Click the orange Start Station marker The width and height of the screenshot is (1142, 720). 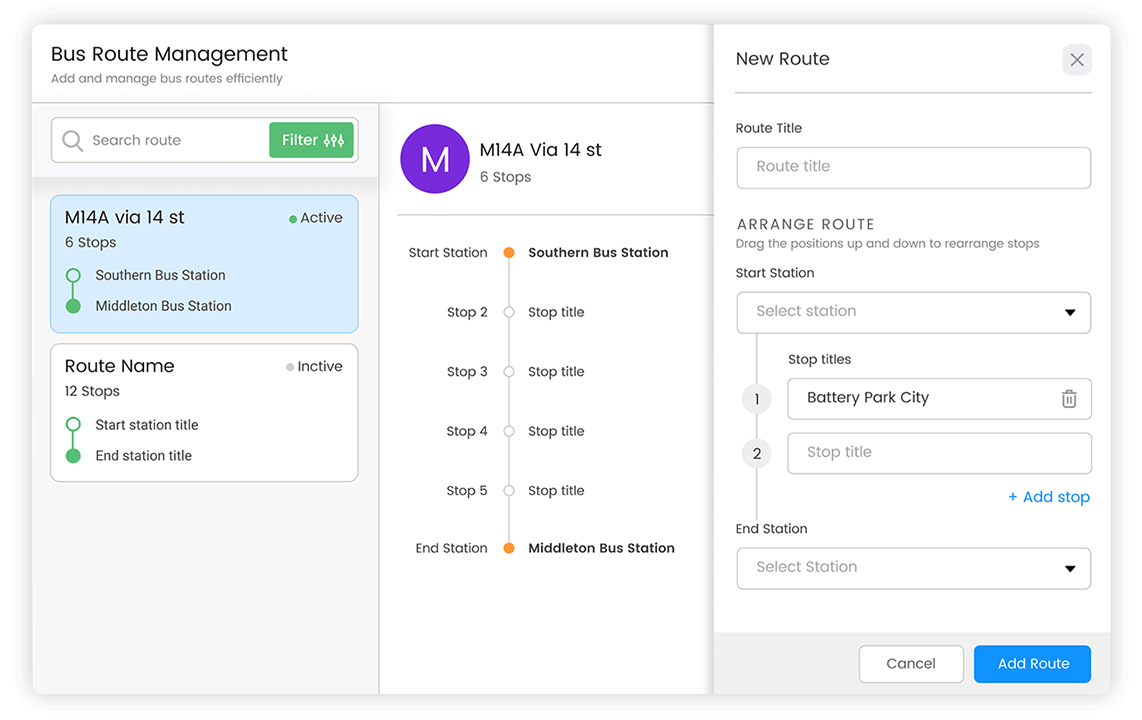[x=509, y=253]
